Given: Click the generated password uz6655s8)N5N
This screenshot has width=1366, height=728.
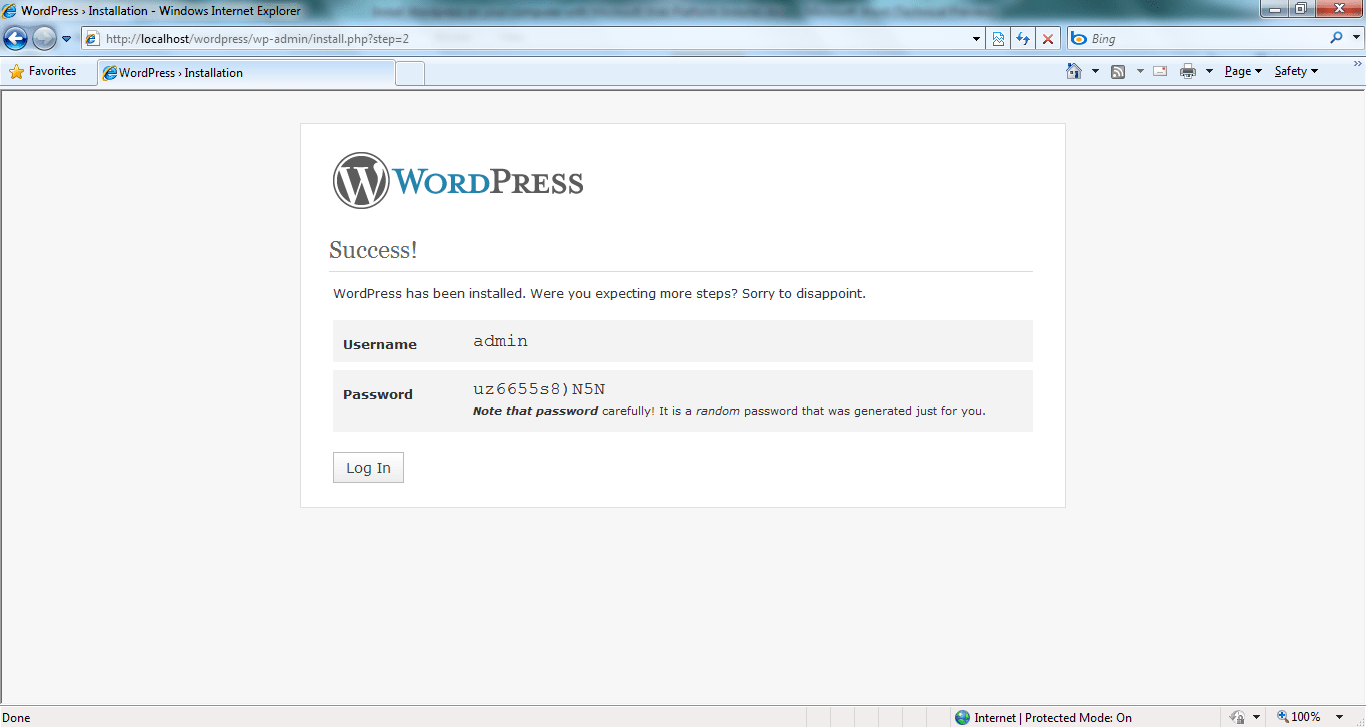Looking at the screenshot, I should tap(539, 389).
